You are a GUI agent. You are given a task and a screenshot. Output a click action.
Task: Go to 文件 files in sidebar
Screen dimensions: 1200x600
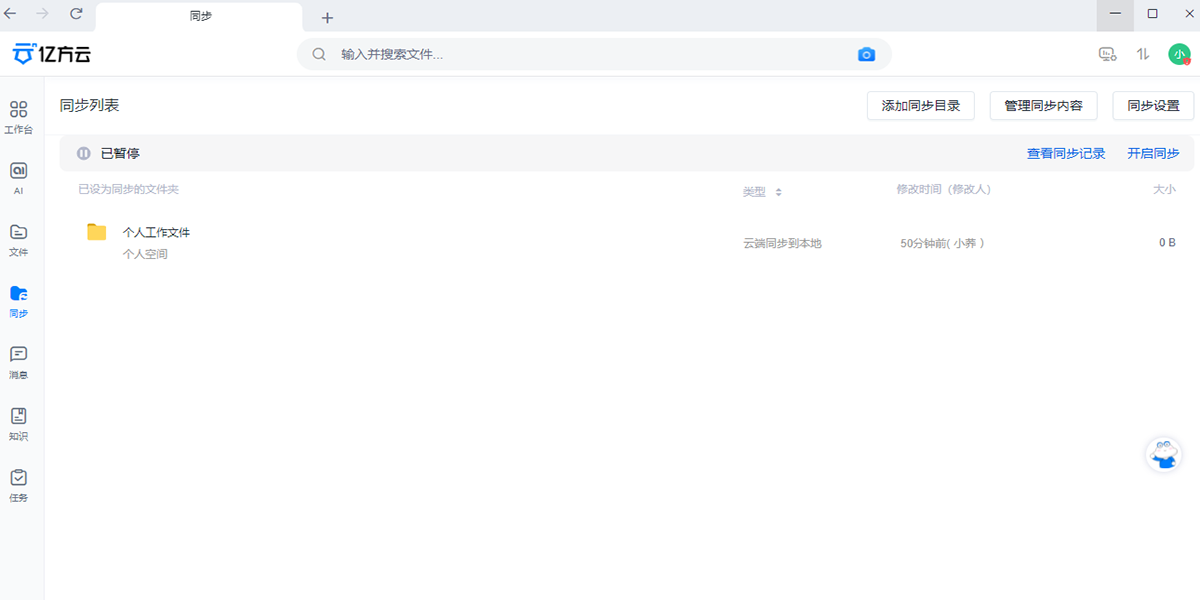[18, 240]
